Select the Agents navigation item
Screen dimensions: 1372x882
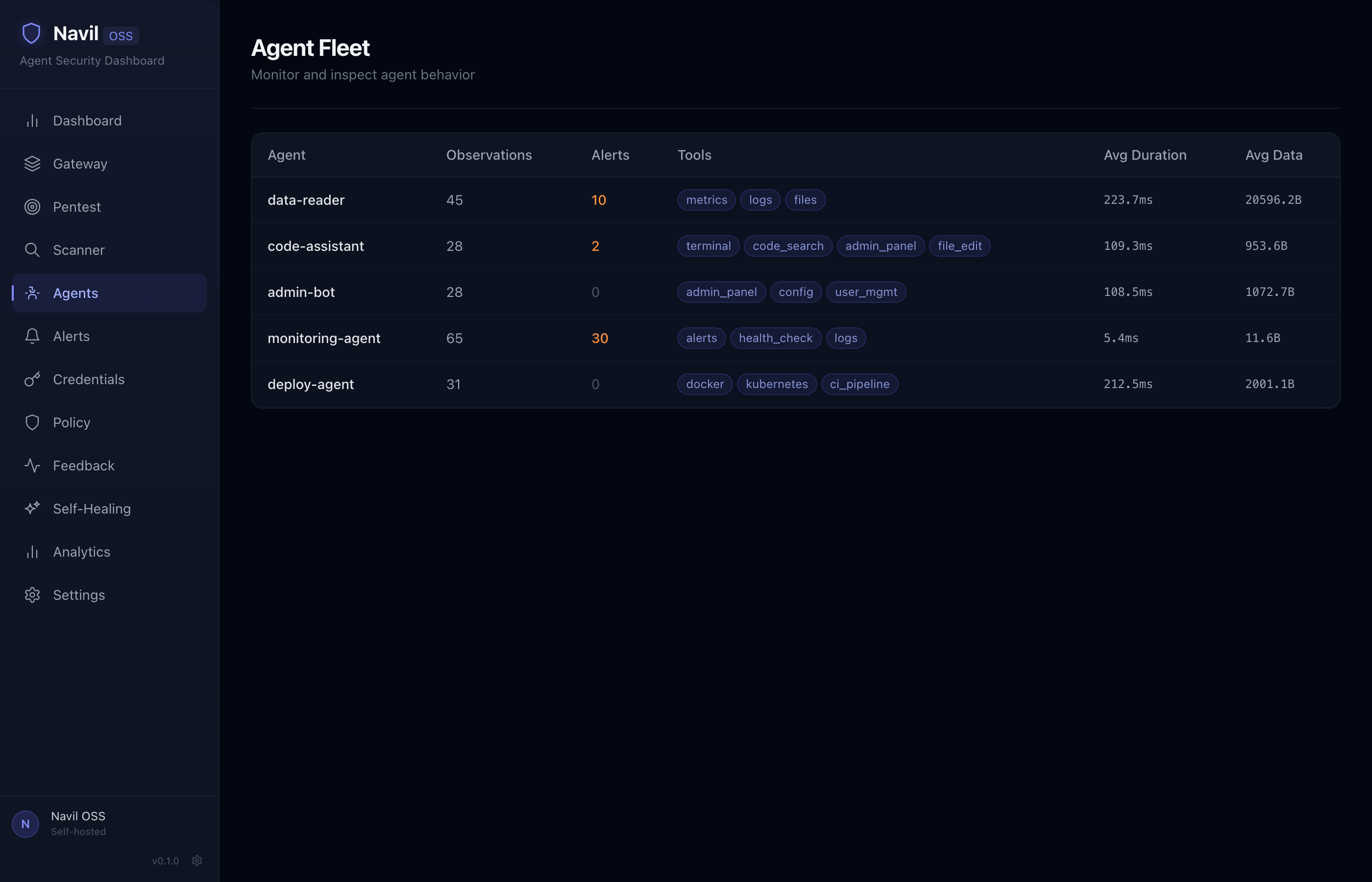point(75,293)
